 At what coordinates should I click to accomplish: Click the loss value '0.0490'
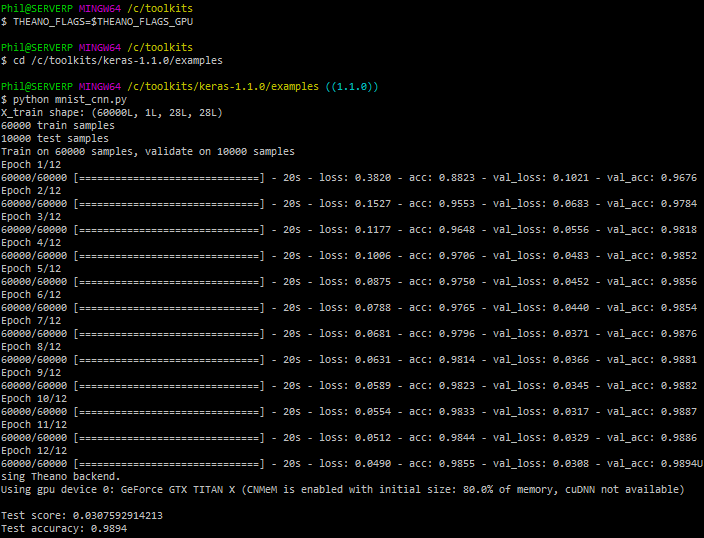point(373,464)
